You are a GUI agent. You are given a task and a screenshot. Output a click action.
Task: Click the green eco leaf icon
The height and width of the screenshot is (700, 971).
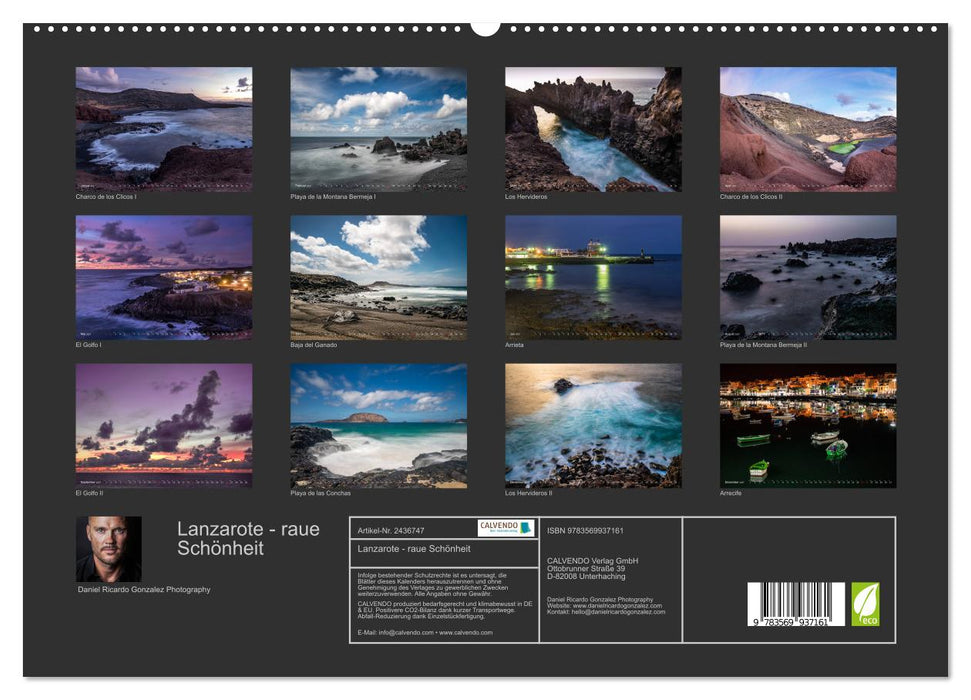click(x=865, y=604)
